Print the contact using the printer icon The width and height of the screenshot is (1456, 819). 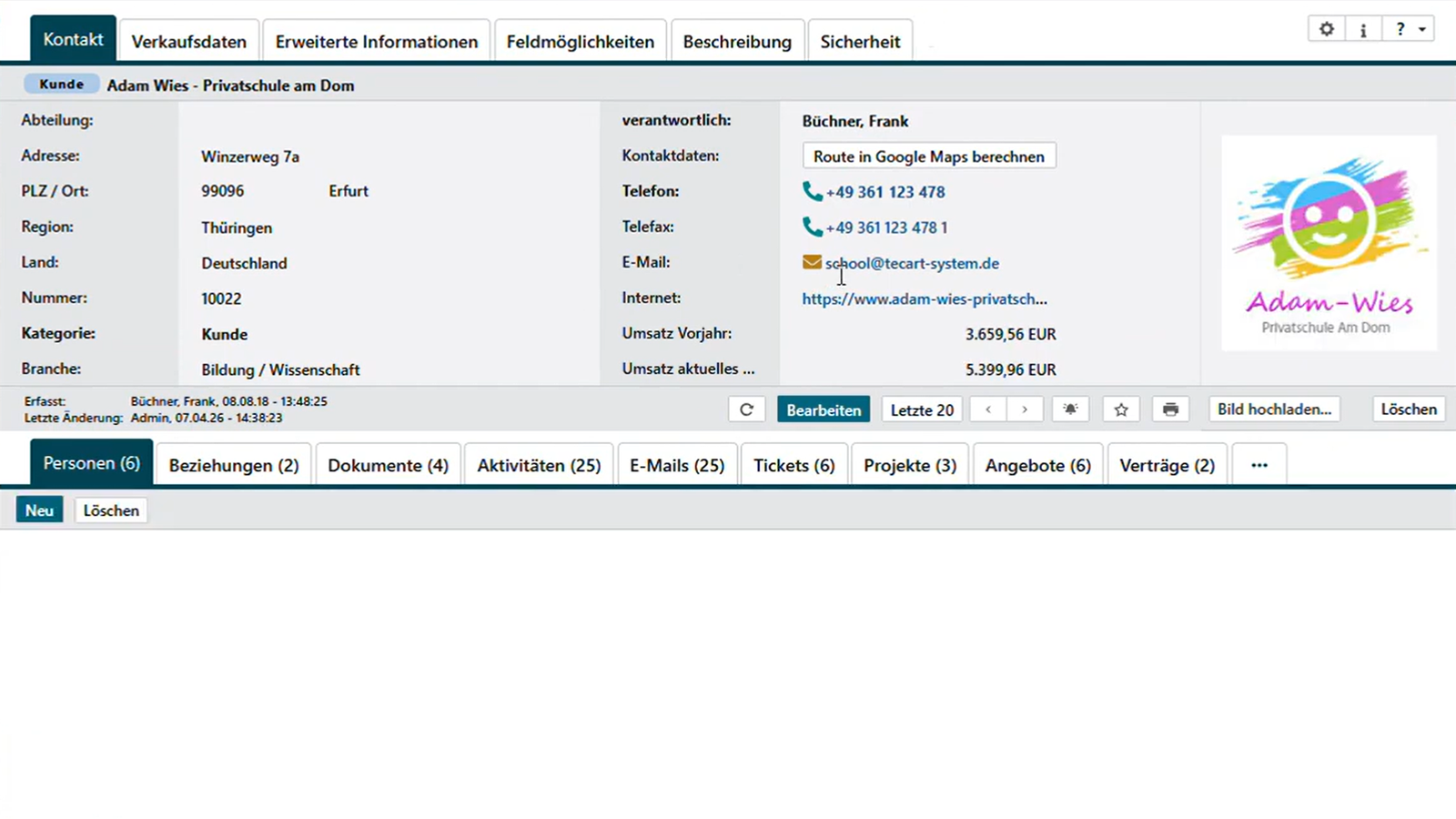1171,409
